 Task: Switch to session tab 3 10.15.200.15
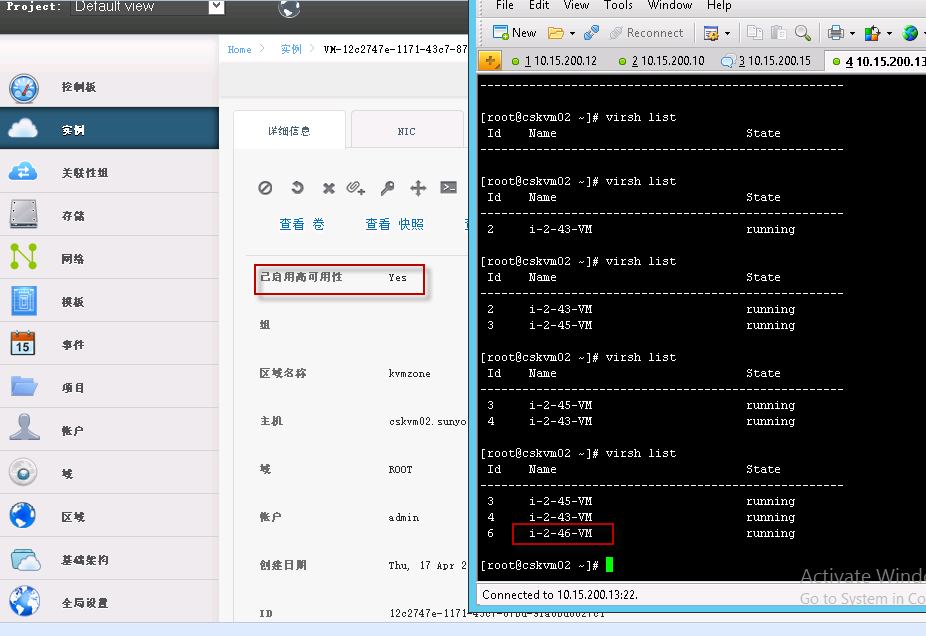tap(767, 61)
